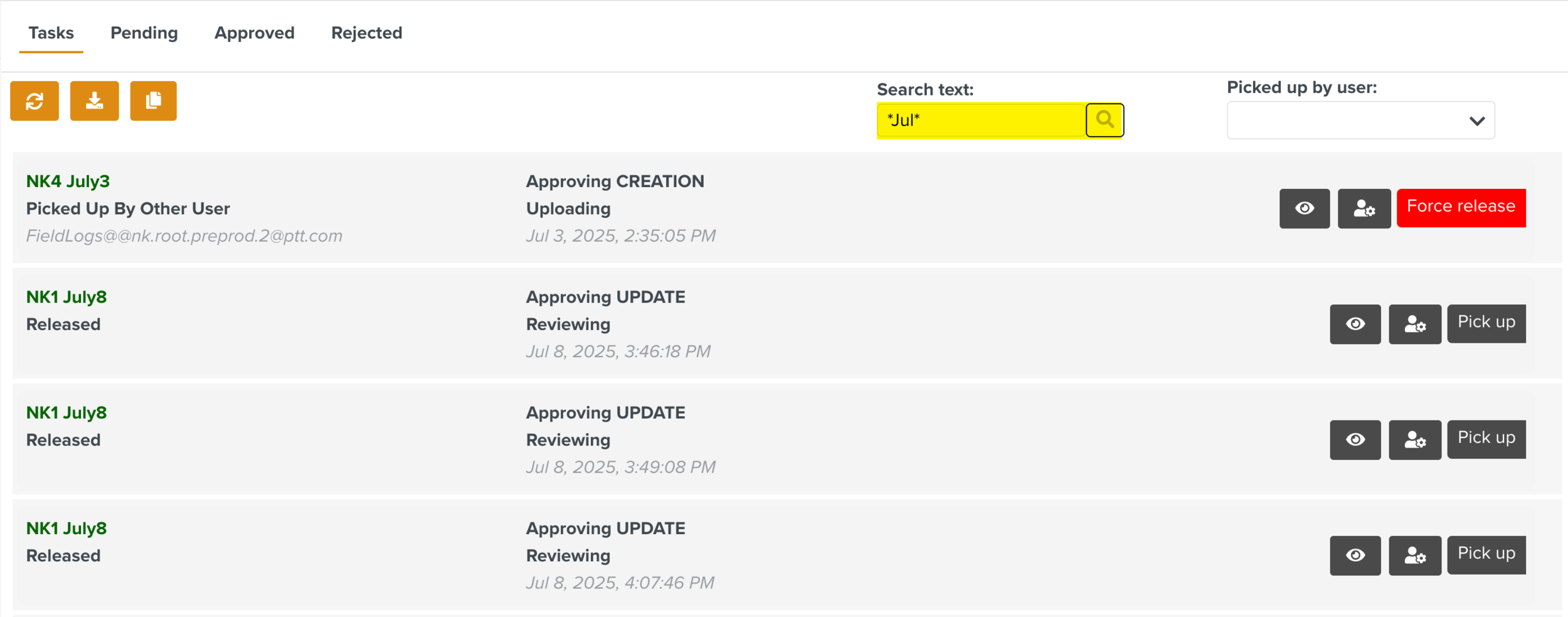Focus the Search text input field
Screen dimensions: 1568x617
pyautogui.click(x=982, y=120)
